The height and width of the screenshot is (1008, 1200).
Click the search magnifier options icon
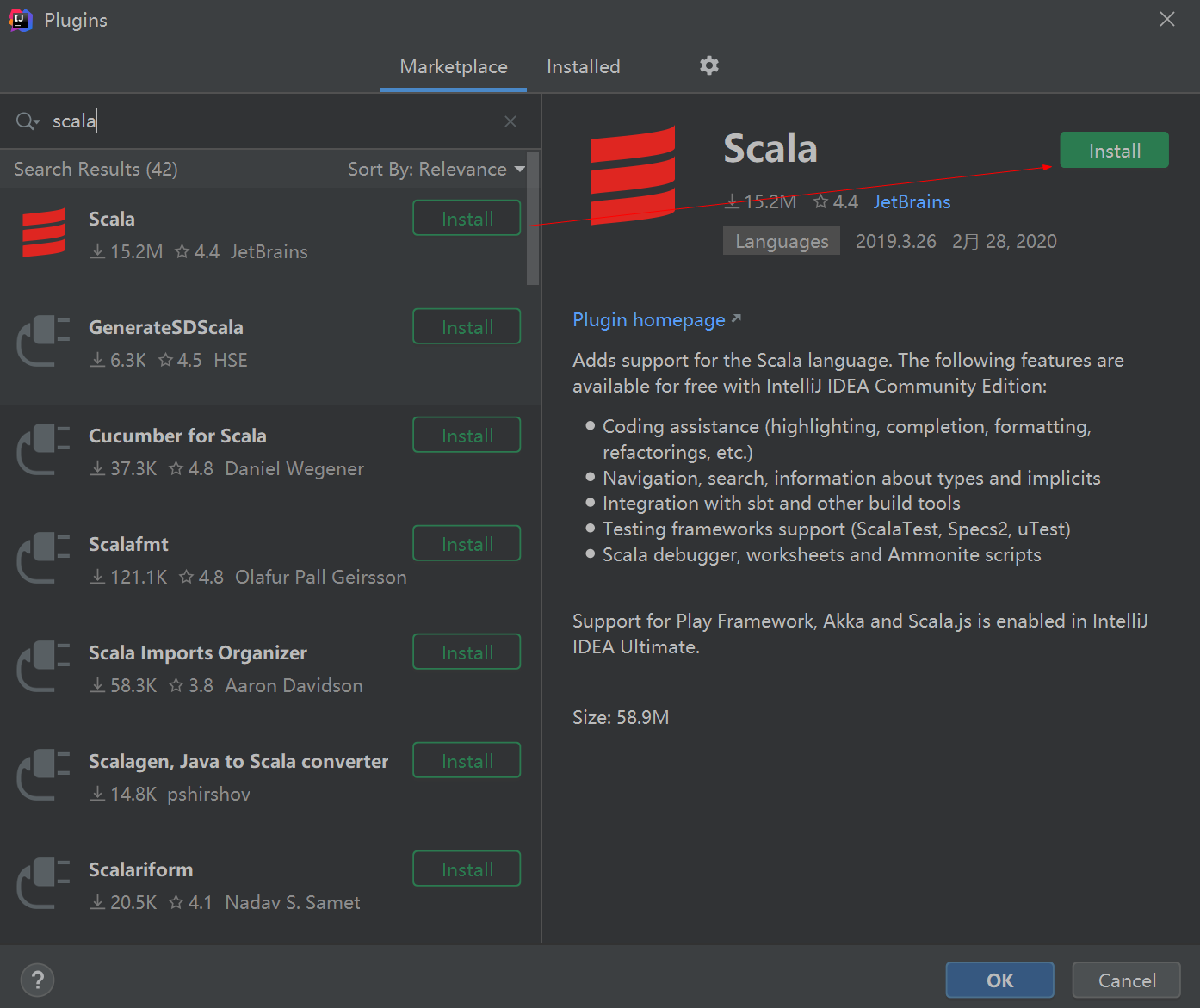point(28,121)
